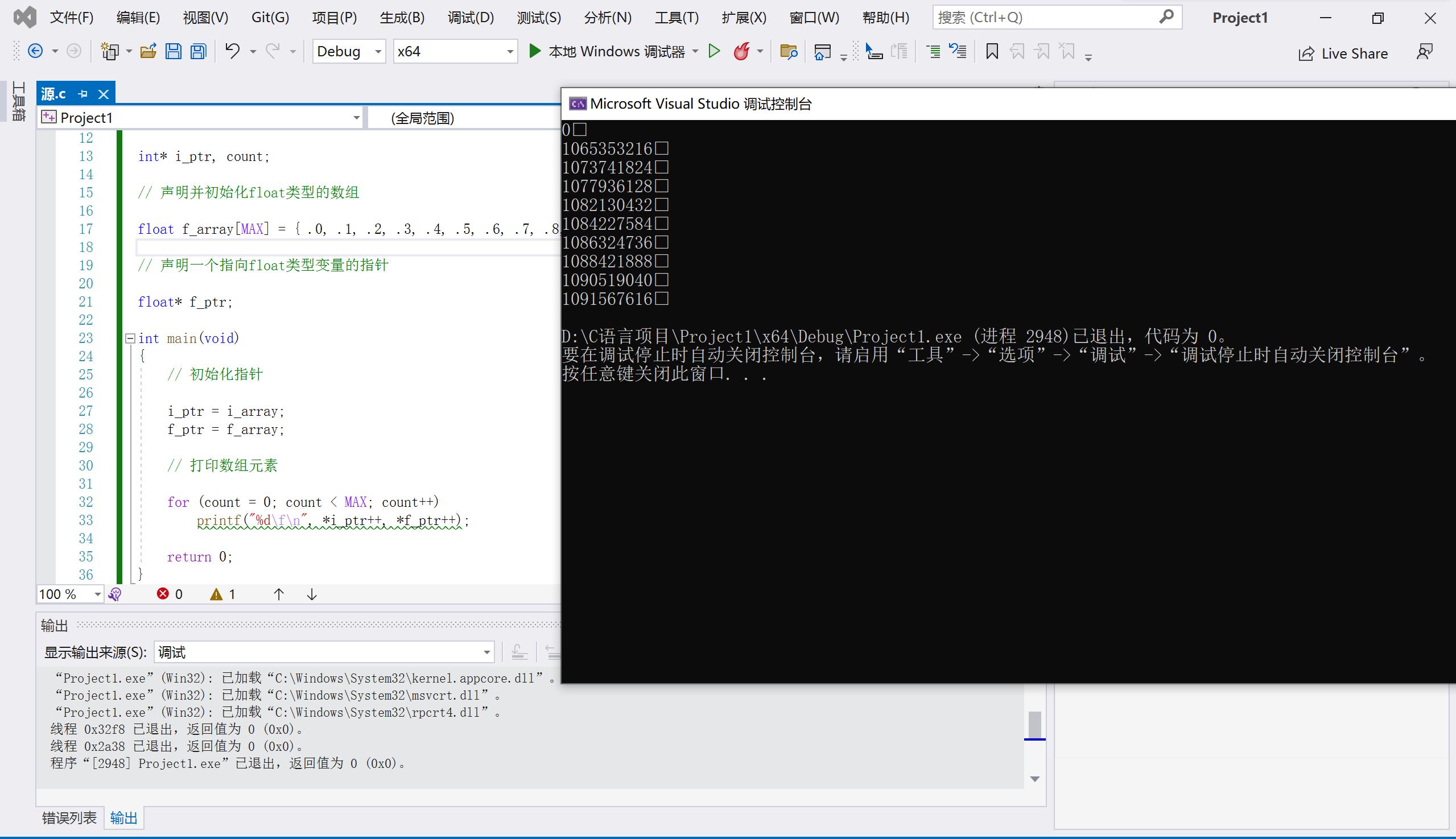
Task: Close the 源.c editor tab
Action: tap(104, 93)
